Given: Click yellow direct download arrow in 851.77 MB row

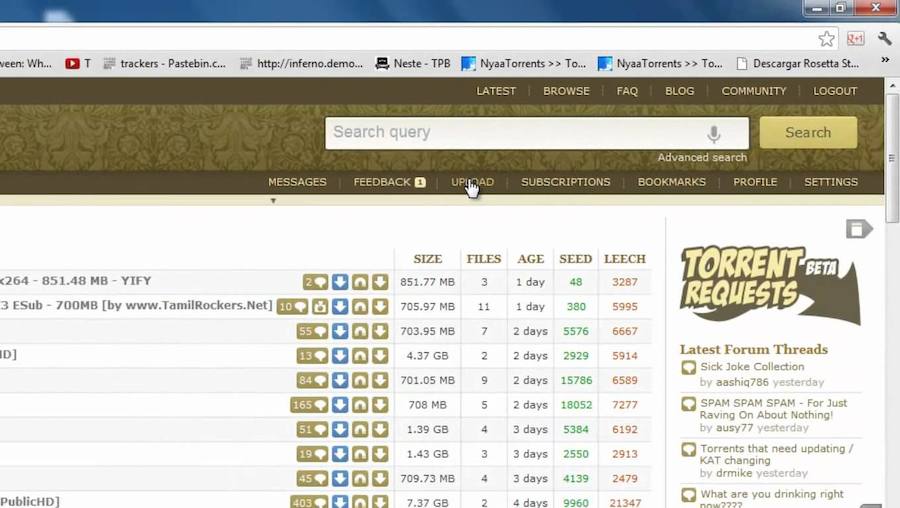Looking at the screenshot, I should coord(380,282).
